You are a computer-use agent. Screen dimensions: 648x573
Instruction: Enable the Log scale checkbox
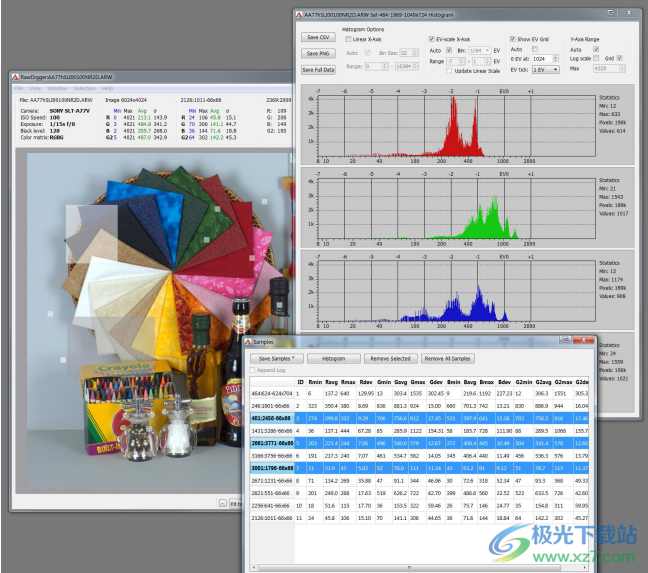(x=596, y=58)
